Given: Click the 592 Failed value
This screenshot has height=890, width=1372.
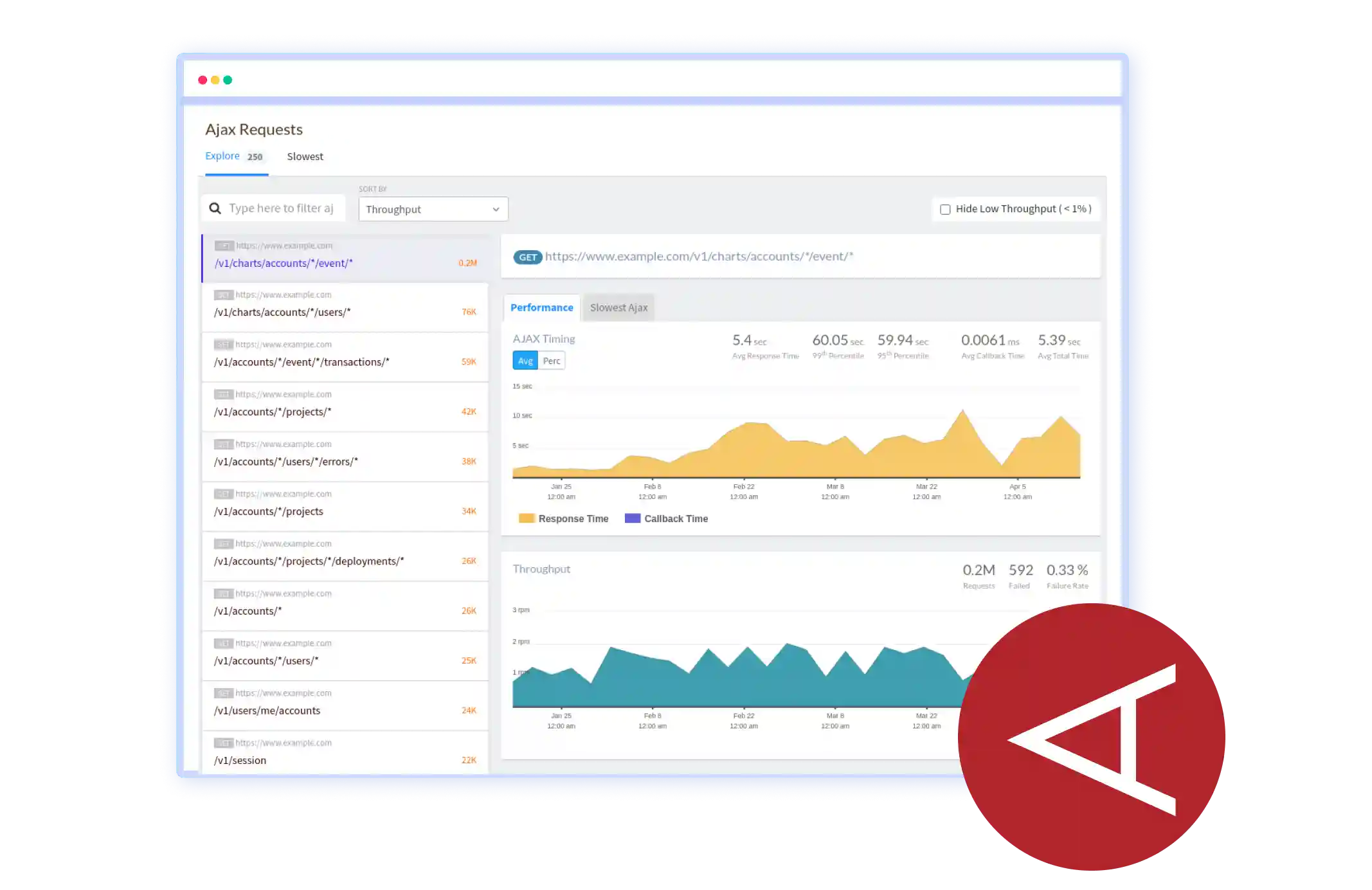Looking at the screenshot, I should coord(1020,570).
